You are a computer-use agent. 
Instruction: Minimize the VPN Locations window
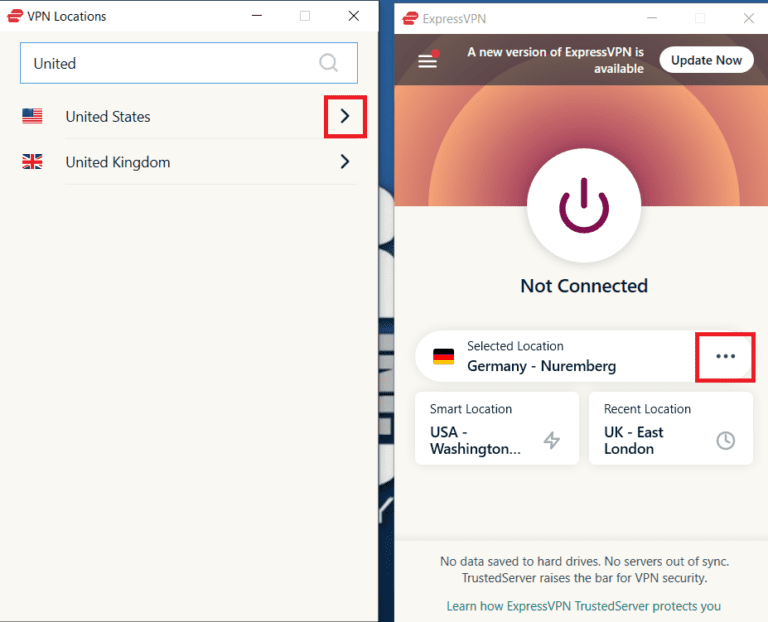tap(257, 16)
